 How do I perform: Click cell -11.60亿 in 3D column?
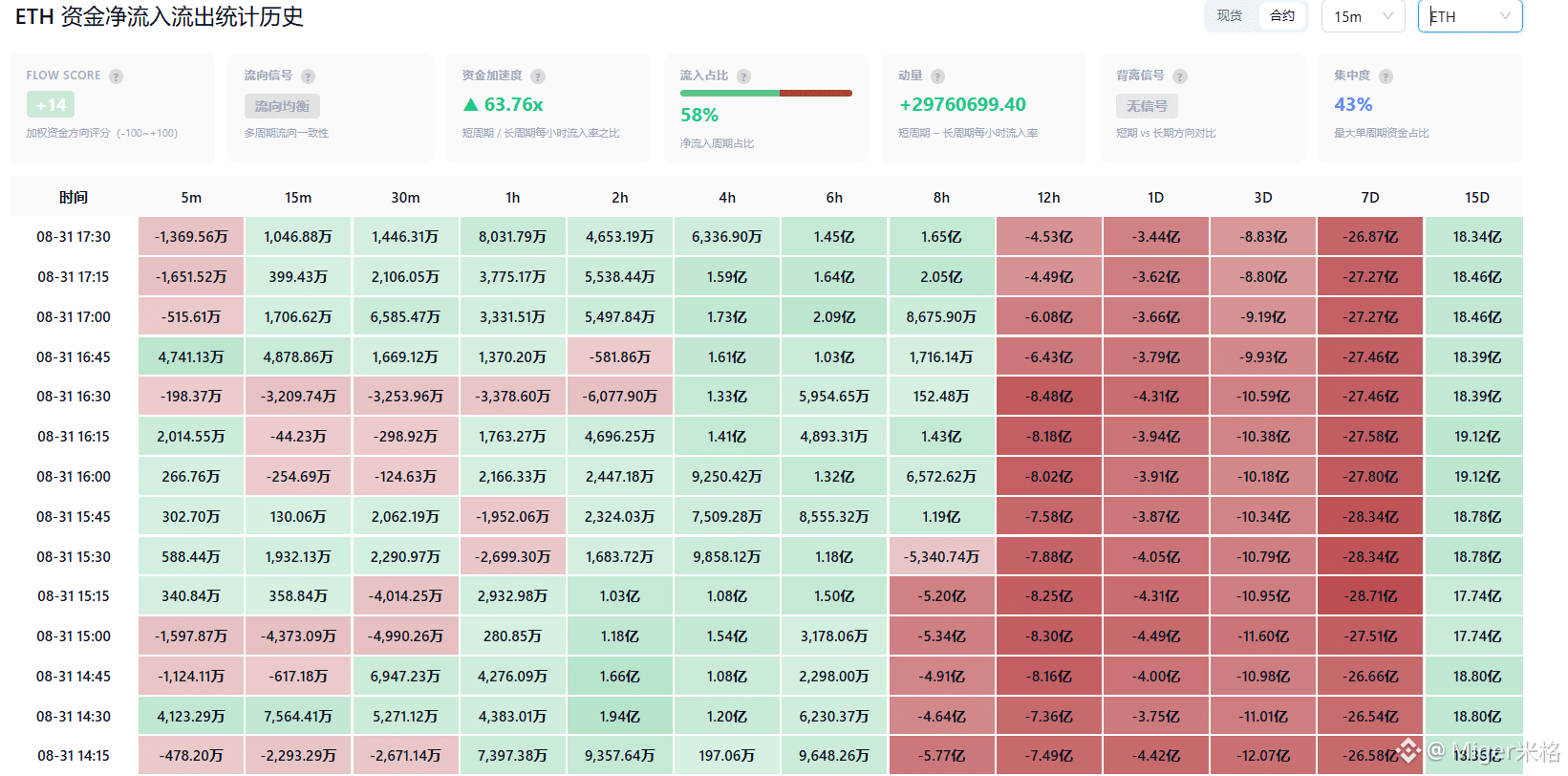(x=1263, y=636)
